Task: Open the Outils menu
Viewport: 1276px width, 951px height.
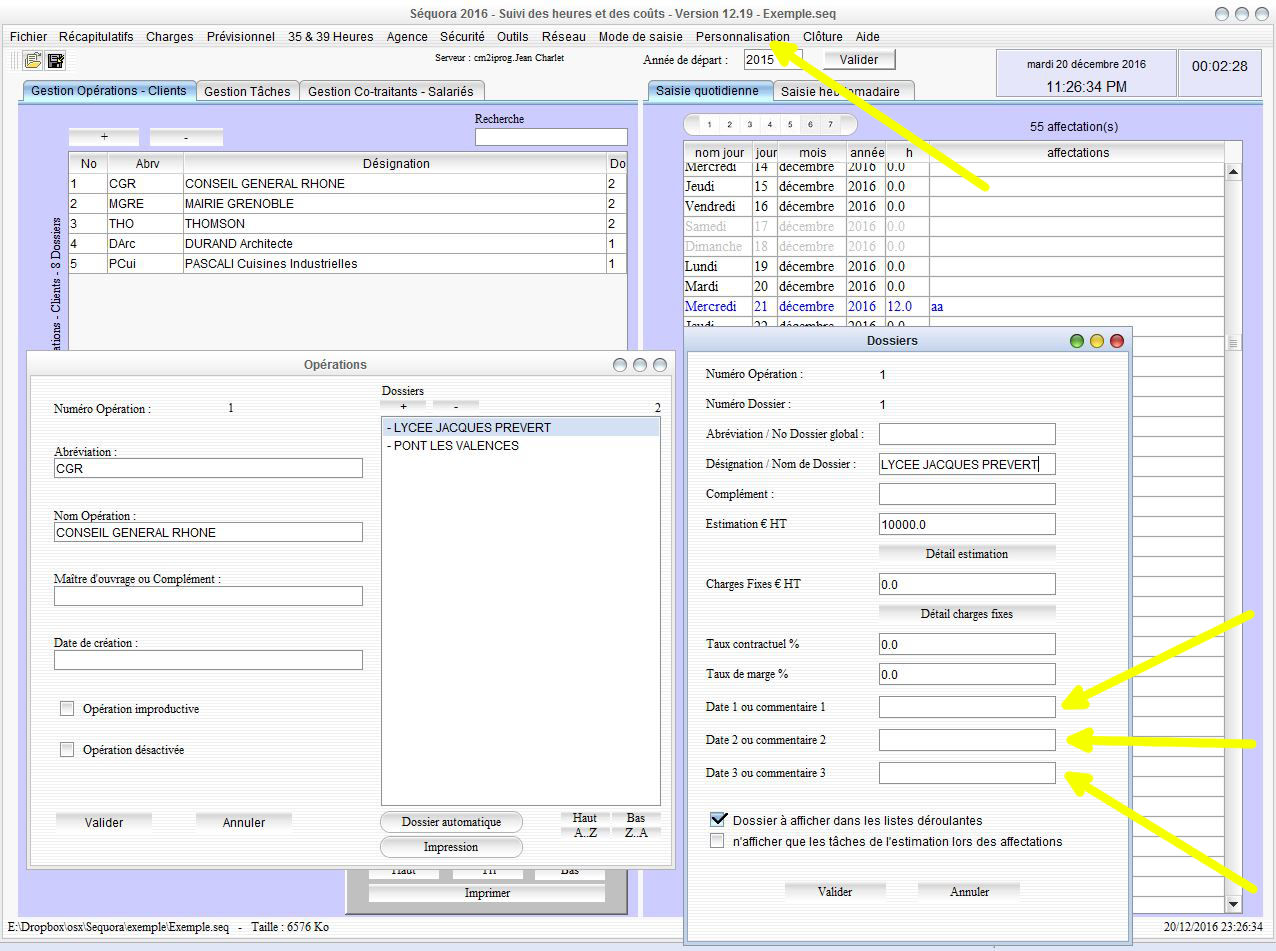Action: pyautogui.click(x=512, y=36)
